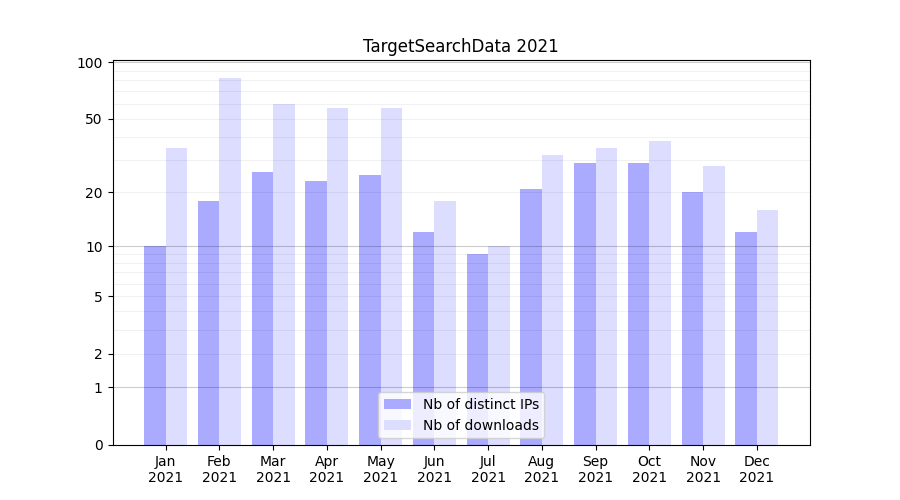Viewport: 900px width, 500px height.
Task: Select the 0 tick on the y-axis
Action: (98, 445)
